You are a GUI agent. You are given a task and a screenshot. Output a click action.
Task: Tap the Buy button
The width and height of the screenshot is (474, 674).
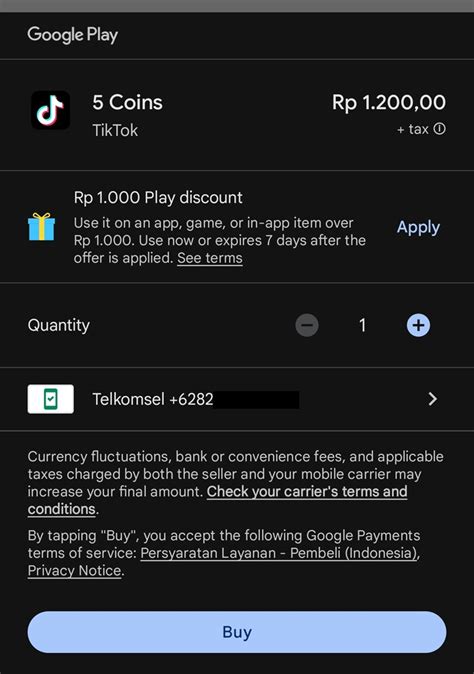click(237, 632)
